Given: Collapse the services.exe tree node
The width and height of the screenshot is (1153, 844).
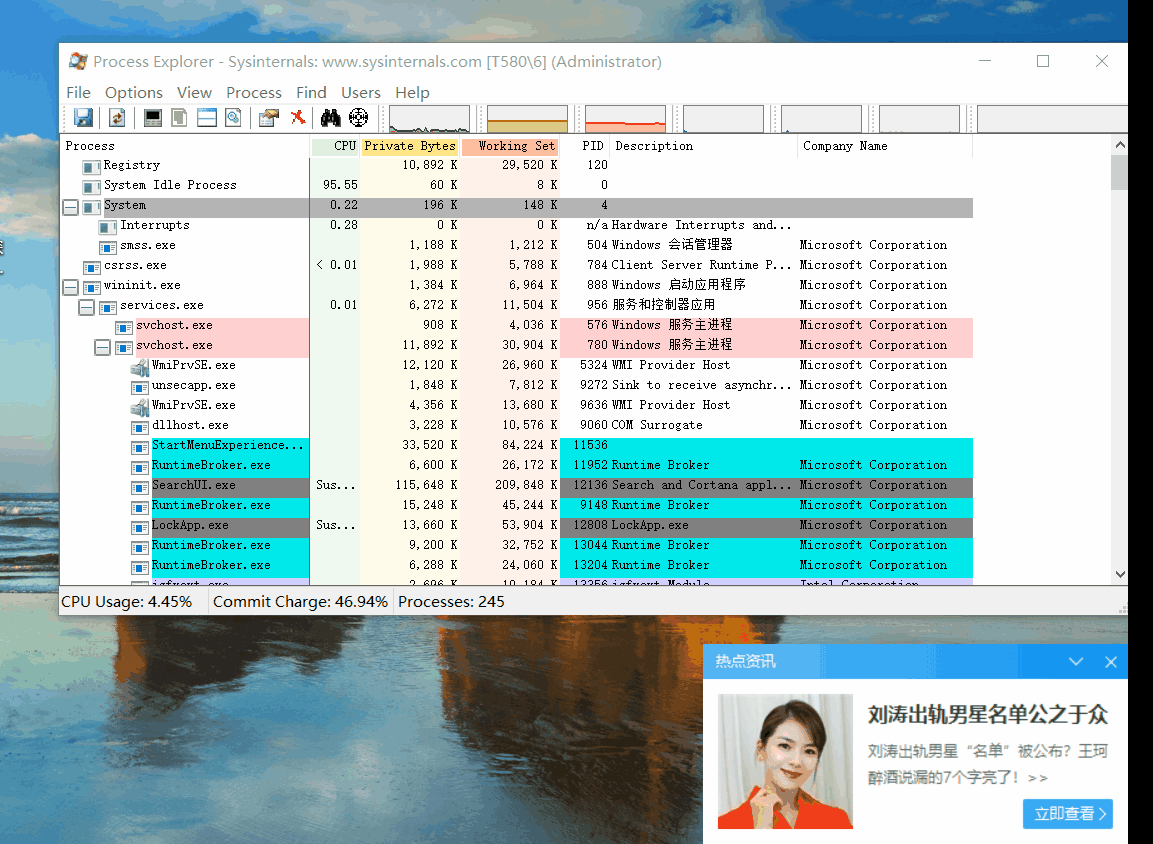Looking at the screenshot, I should click(87, 307).
